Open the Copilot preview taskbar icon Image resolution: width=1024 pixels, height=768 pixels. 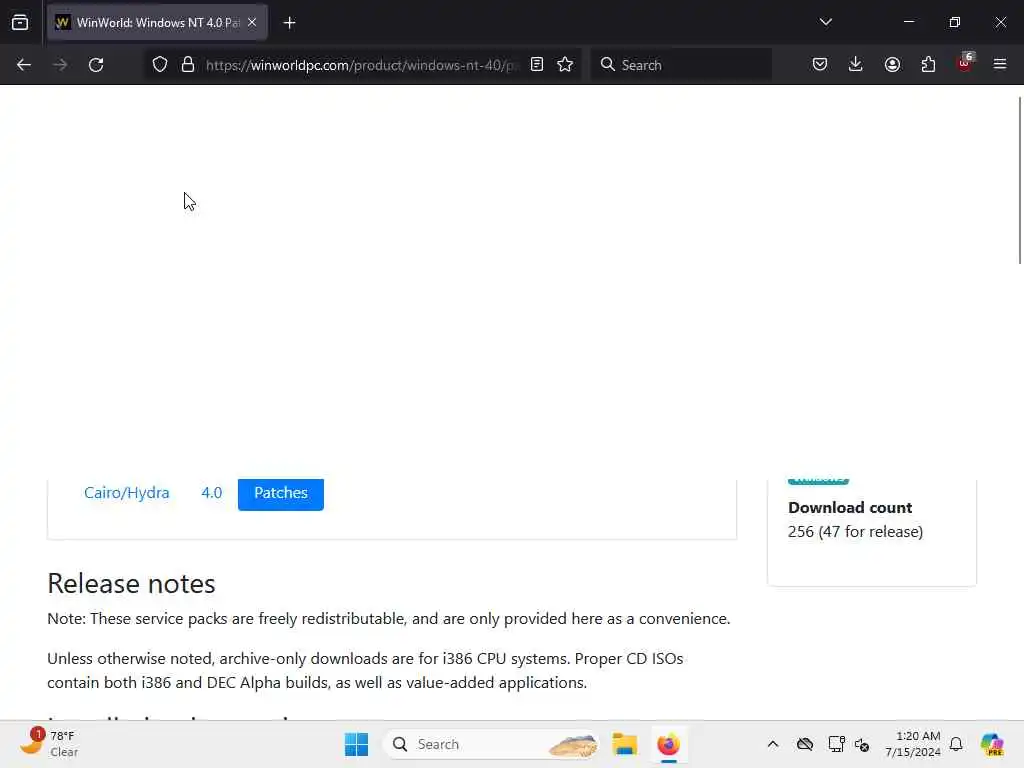(992, 744)
